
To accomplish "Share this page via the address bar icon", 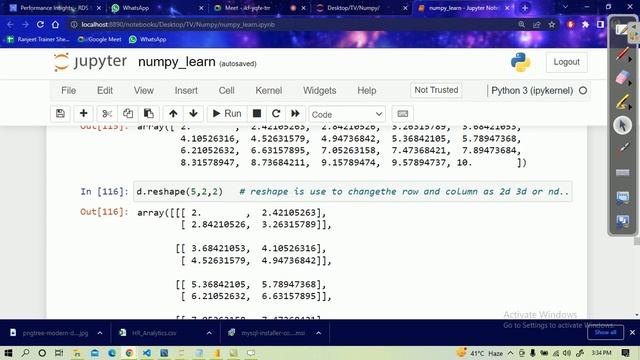I will [537, 24].
